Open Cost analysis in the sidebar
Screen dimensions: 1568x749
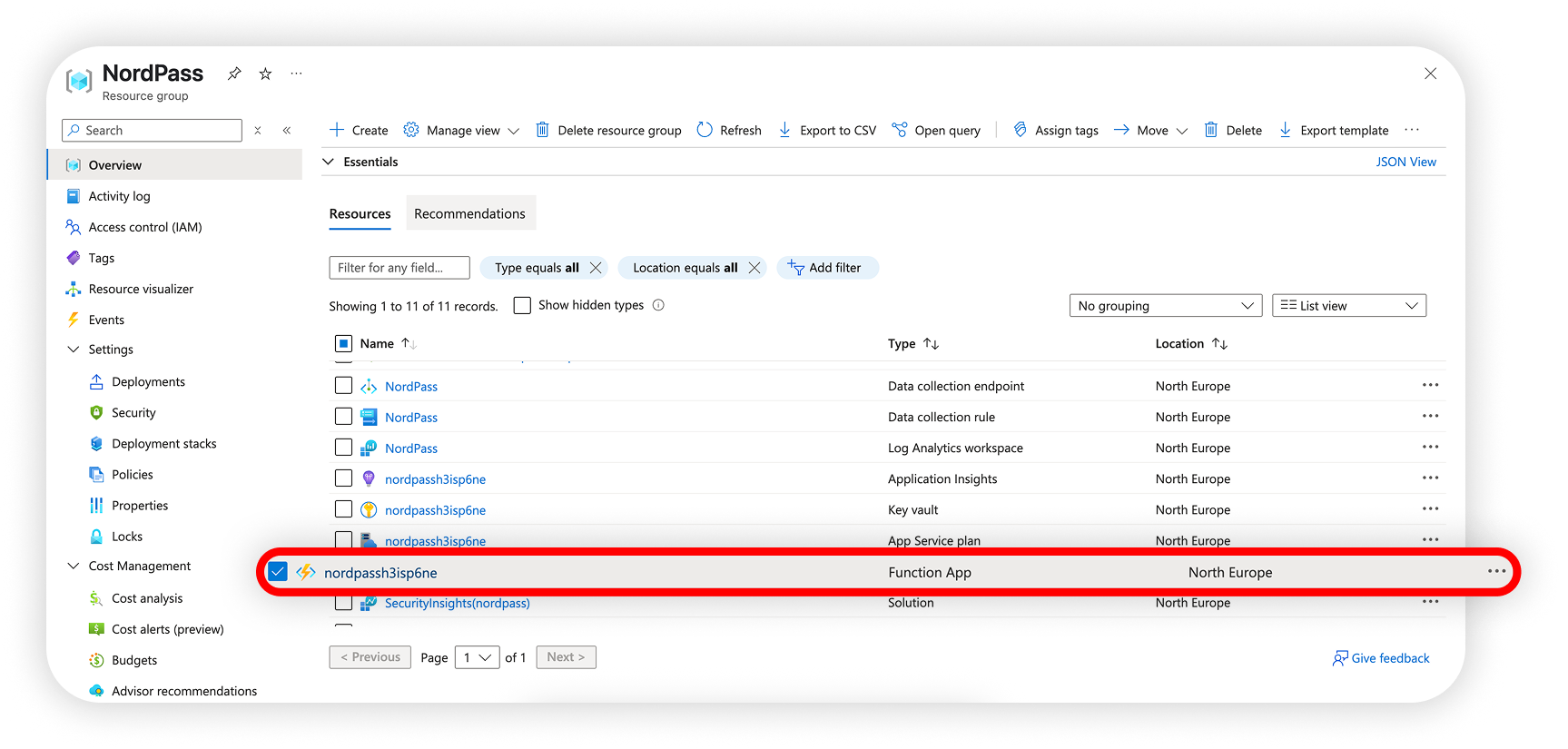coord(147,598)
